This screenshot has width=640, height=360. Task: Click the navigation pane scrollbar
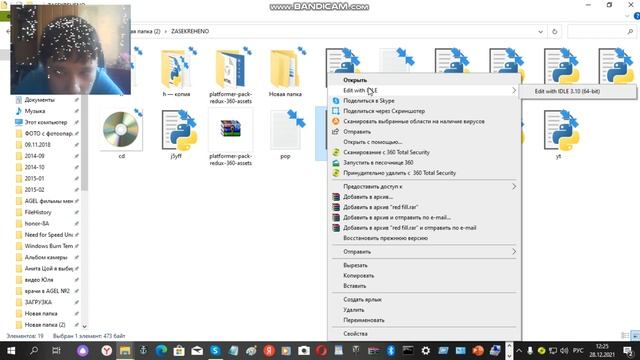click(x=84, y=143)
